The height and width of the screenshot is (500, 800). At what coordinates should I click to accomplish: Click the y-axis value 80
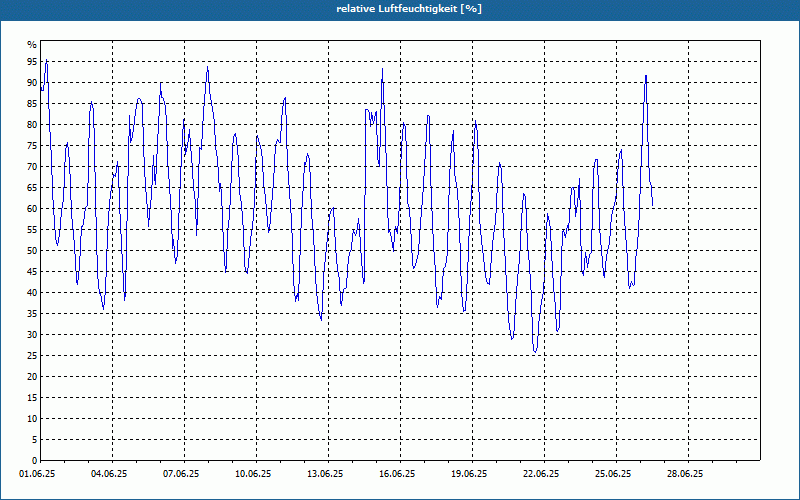point(32,124)
